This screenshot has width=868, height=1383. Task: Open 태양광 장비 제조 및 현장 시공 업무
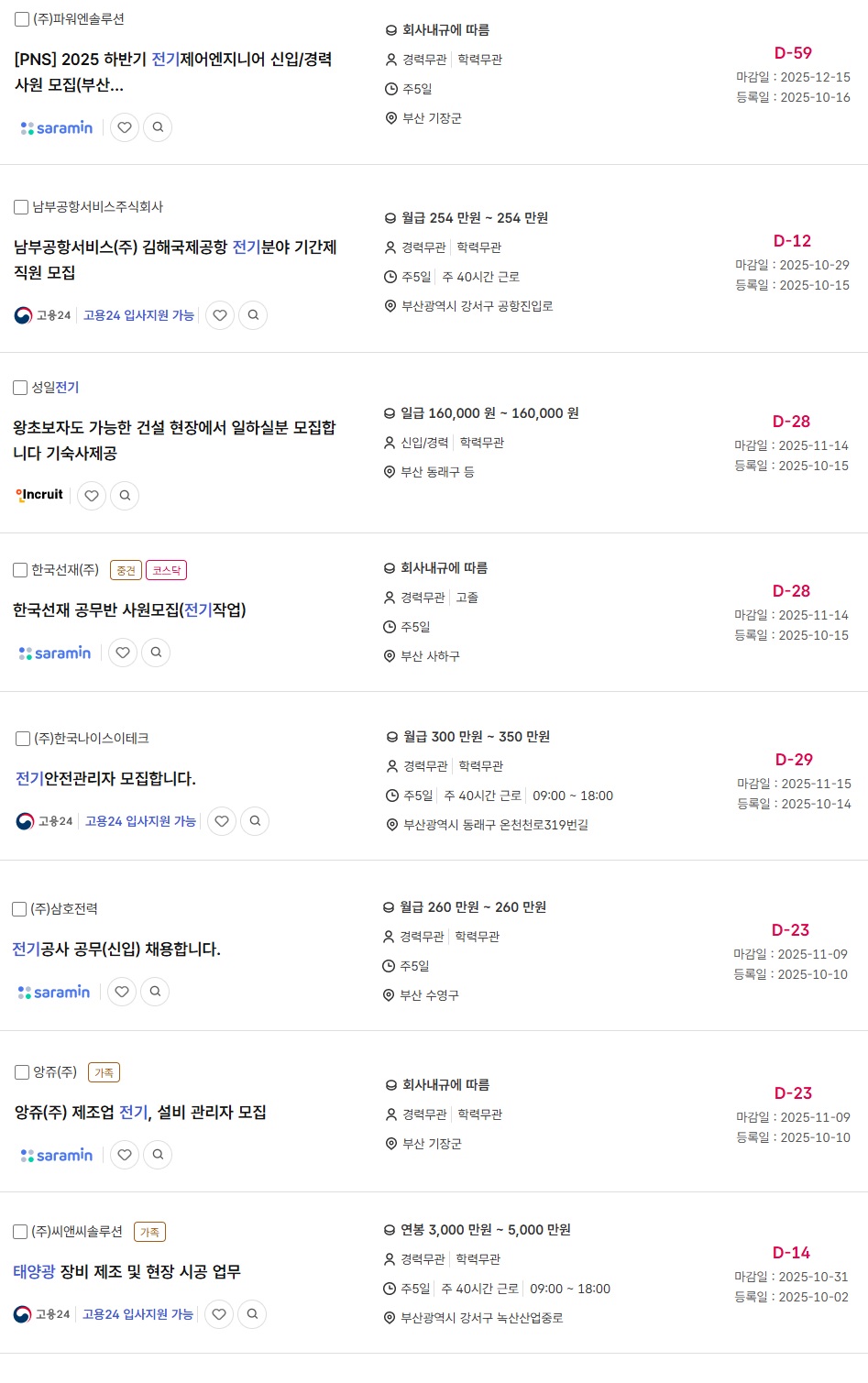(126, 1272)
